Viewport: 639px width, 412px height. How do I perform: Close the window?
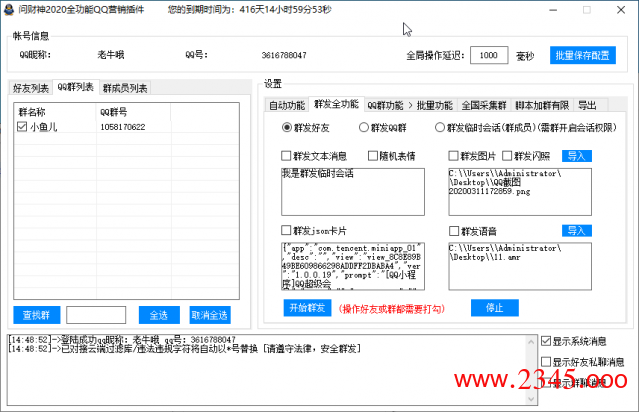tap(621, 10)
